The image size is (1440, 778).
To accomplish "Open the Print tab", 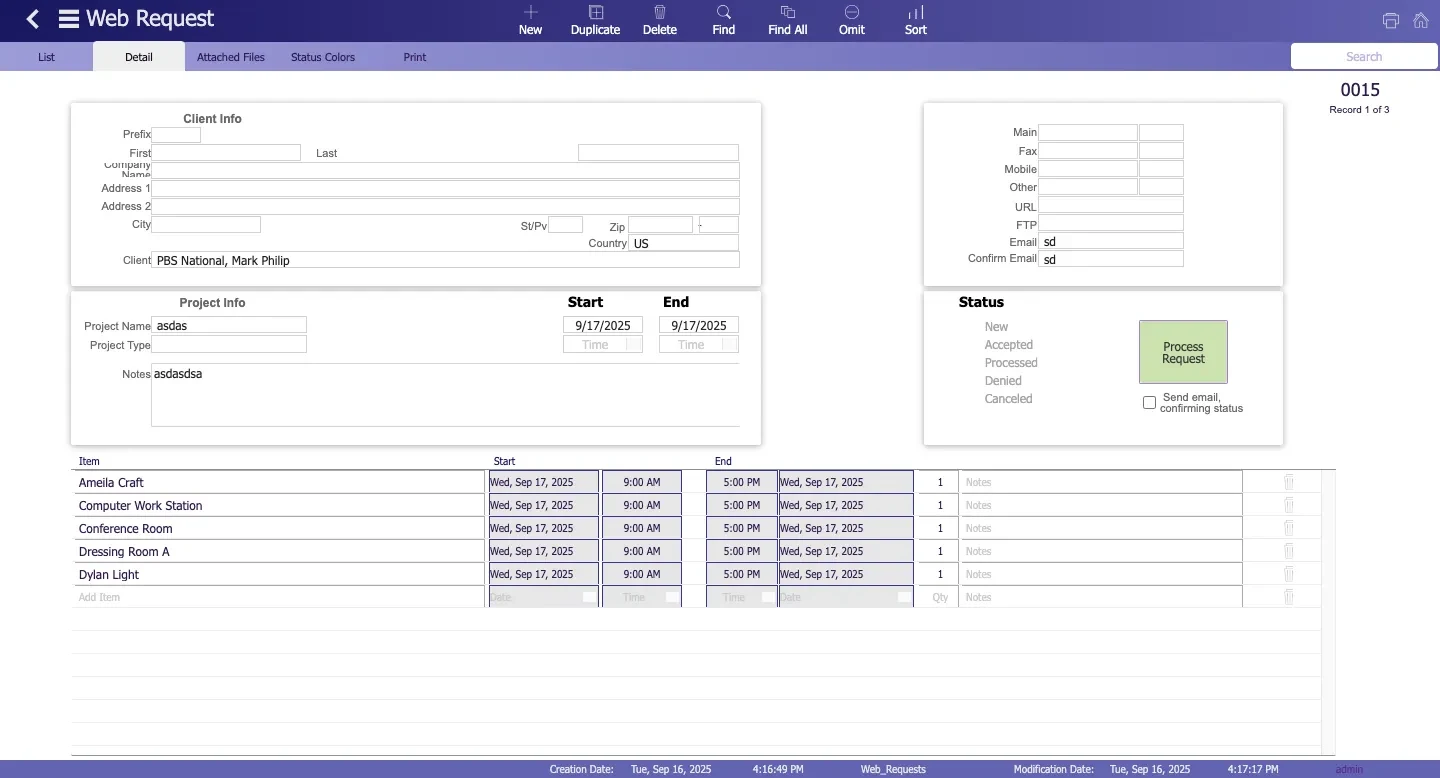I will (x=415, y=57).
